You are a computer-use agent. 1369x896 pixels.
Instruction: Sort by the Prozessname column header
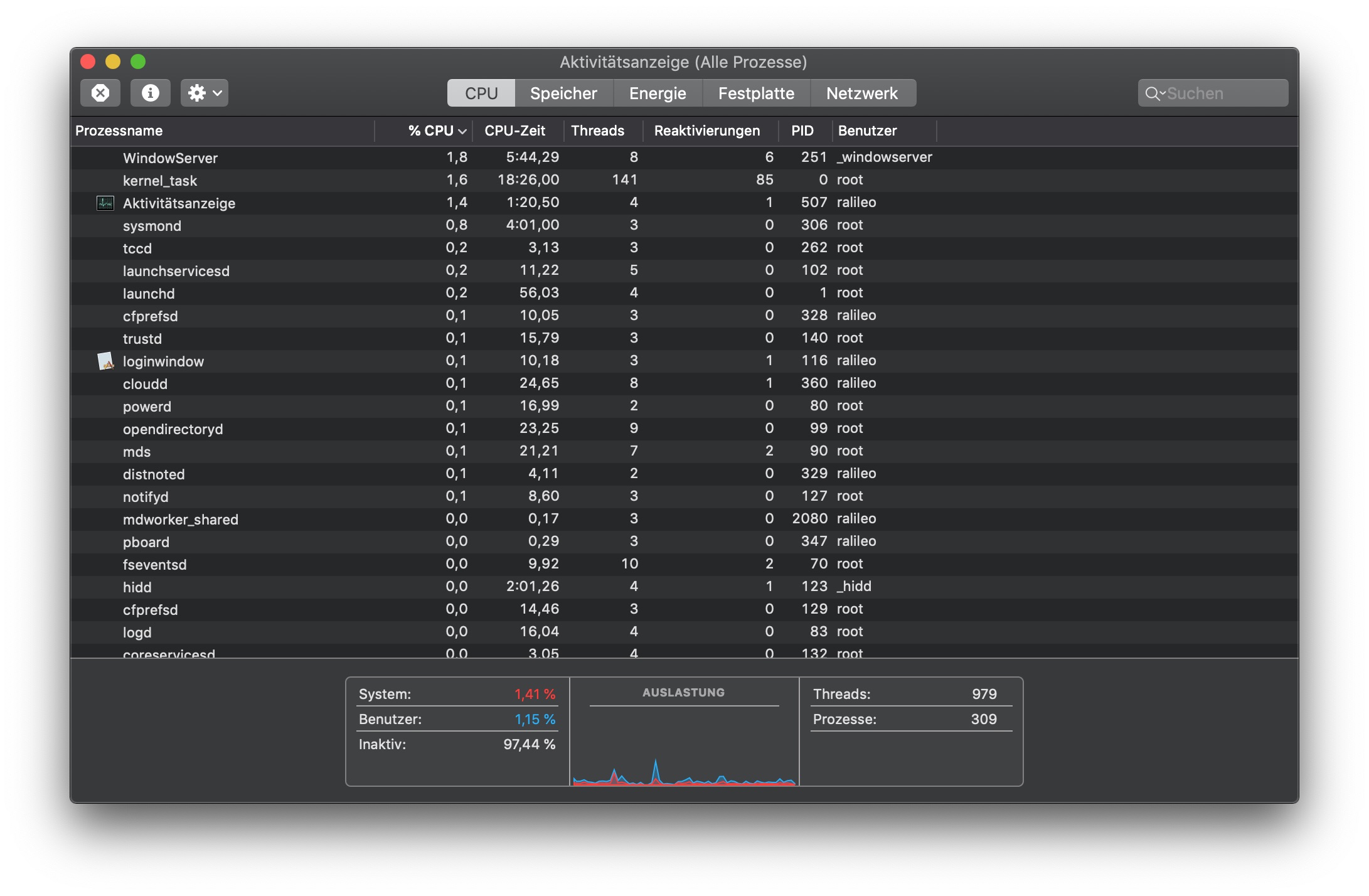119,131
